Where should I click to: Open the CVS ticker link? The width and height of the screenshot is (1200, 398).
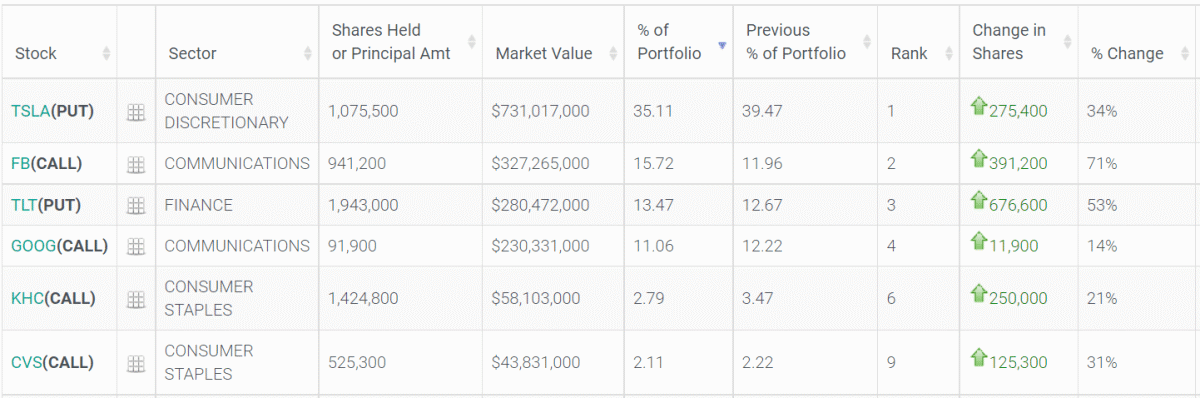[28, 363]
